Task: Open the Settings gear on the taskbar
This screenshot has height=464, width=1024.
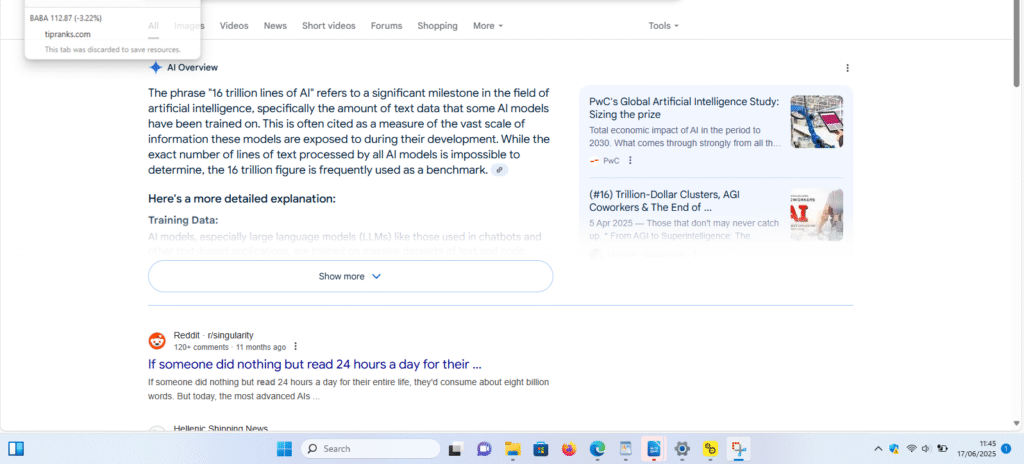Action: 682,449
